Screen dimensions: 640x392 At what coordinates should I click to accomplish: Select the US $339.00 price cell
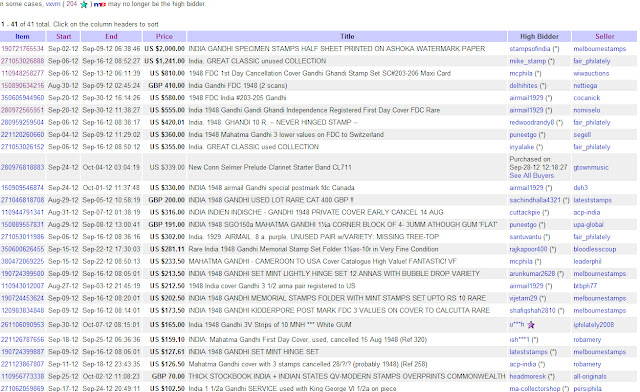(167, 167)
